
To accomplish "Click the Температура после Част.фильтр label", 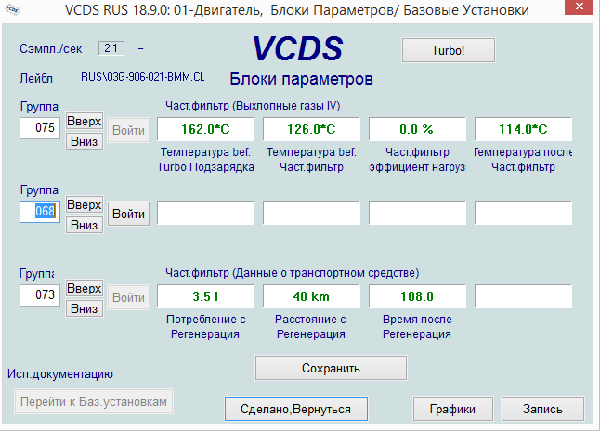I will (523, 160).
